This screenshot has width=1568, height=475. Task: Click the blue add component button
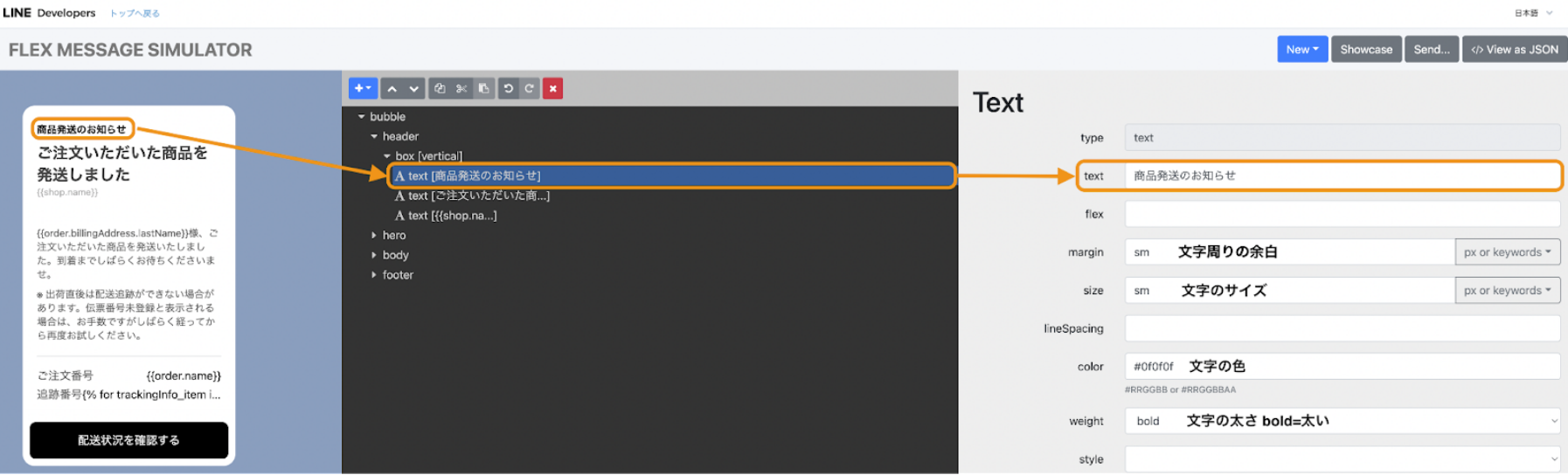[x=363, y=88]
